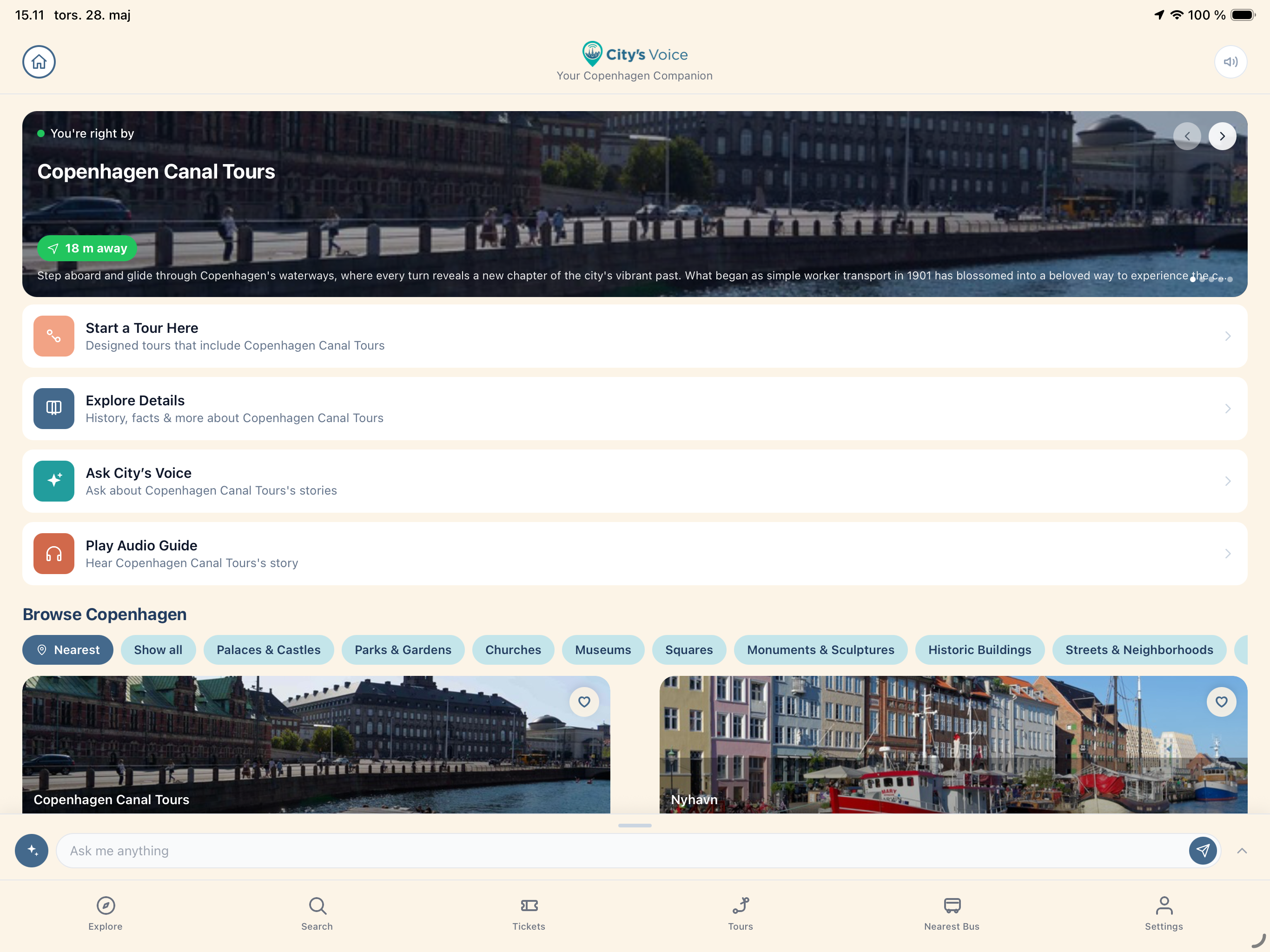Tap the 18 m away badge
The image size is (1270, 952).
coord(87,248)
